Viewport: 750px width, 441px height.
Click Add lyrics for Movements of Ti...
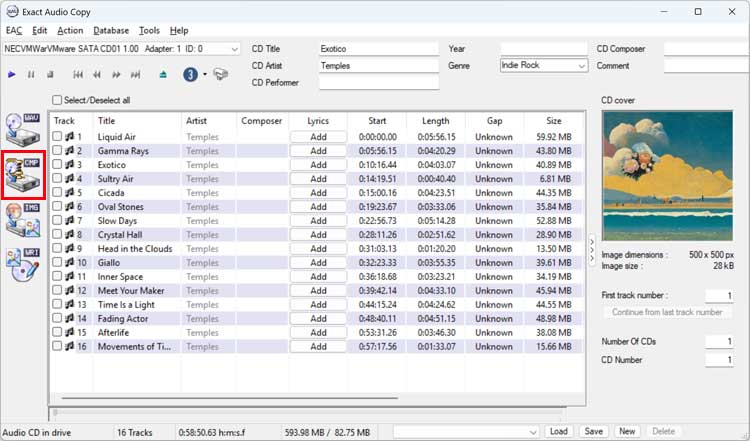[318, 346]
